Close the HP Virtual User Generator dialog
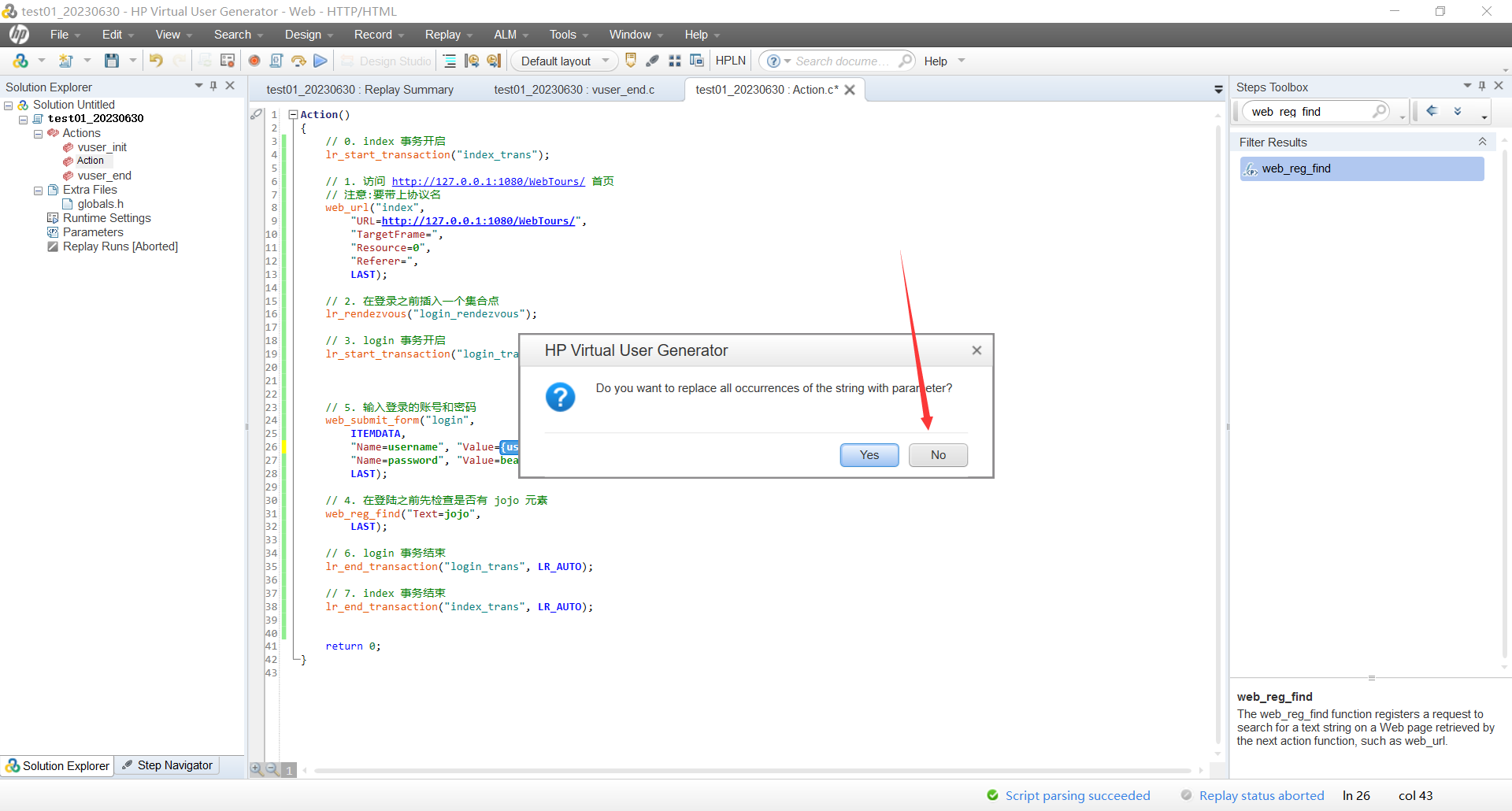This screenshot has width=1512, height=811. 976,350
